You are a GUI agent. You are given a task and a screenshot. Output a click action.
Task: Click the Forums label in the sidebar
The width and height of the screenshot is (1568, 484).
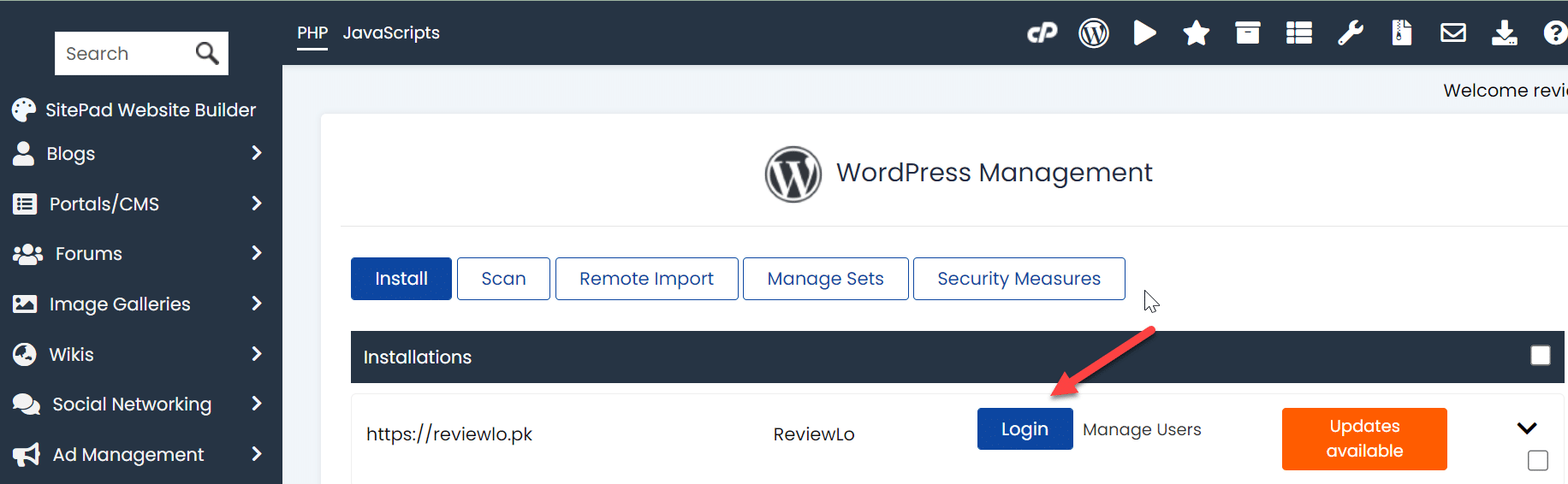89,254
